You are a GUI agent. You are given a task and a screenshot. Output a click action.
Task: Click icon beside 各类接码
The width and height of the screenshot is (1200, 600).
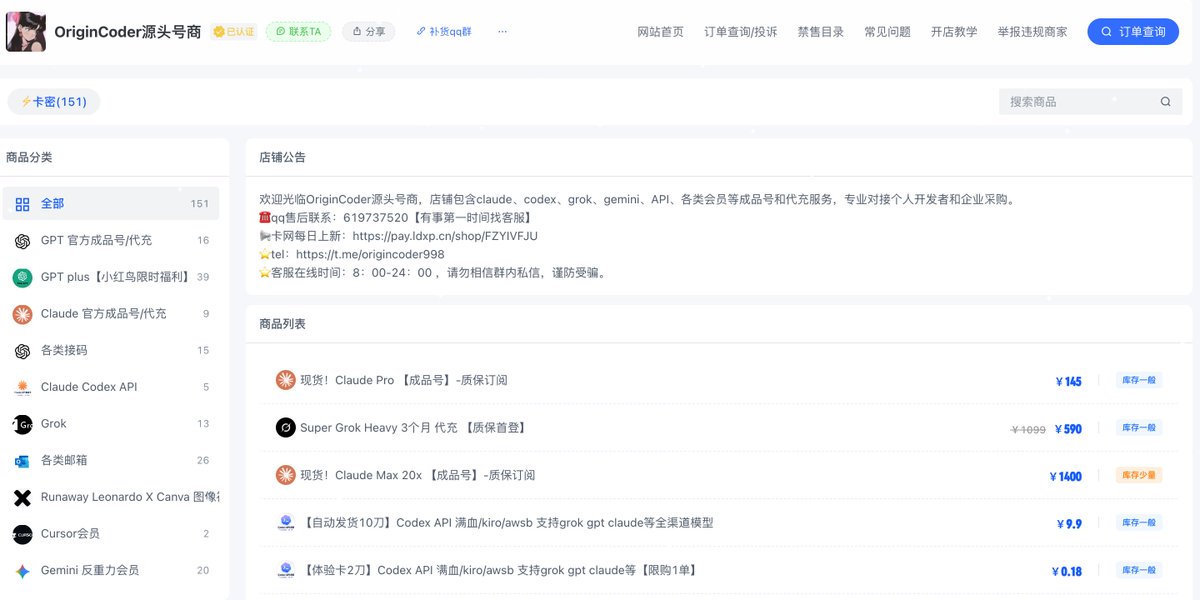(x=22, y=351)
